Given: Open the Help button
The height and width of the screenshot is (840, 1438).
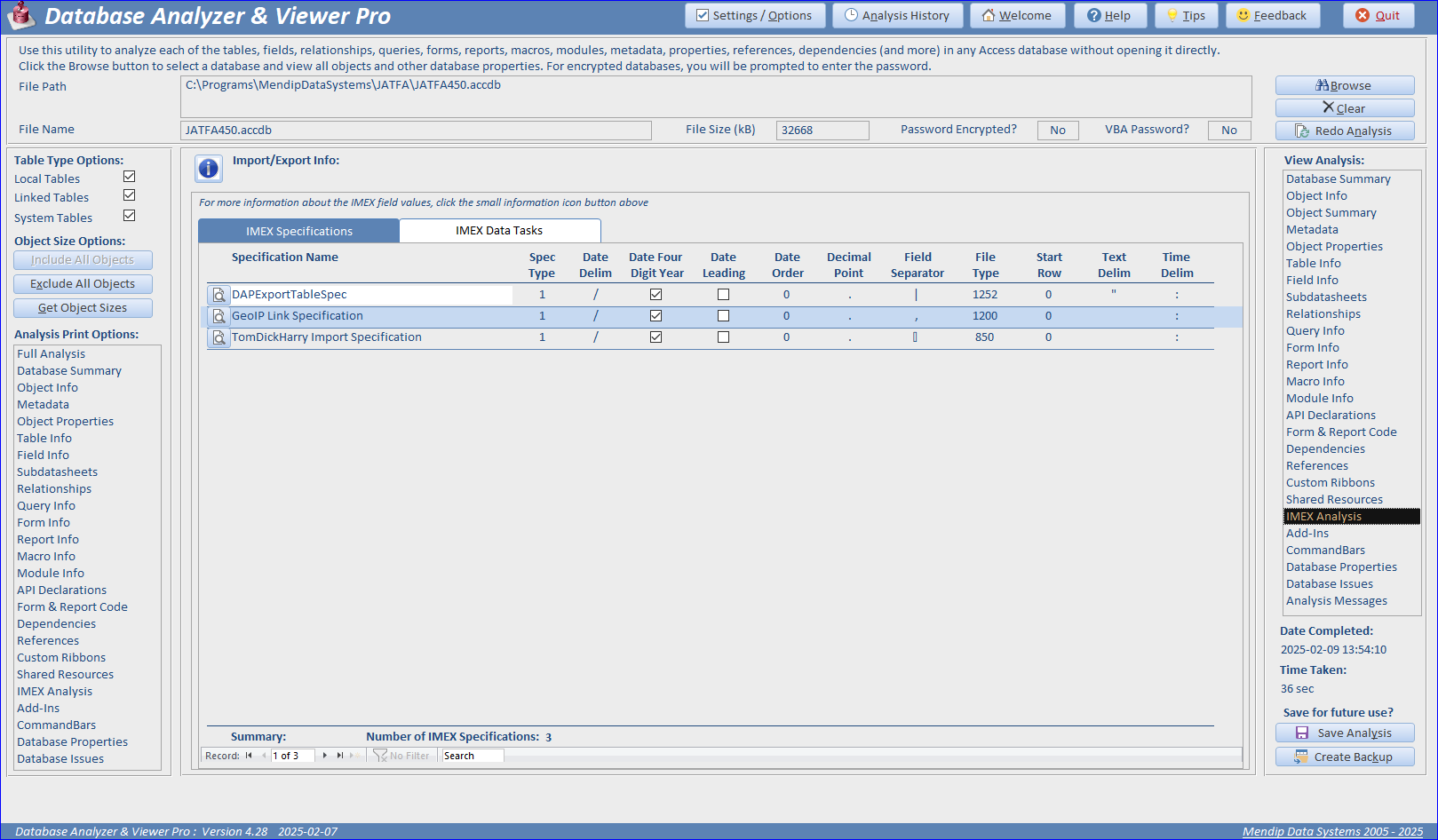Looking at the screenshot, I should 1110,16.
